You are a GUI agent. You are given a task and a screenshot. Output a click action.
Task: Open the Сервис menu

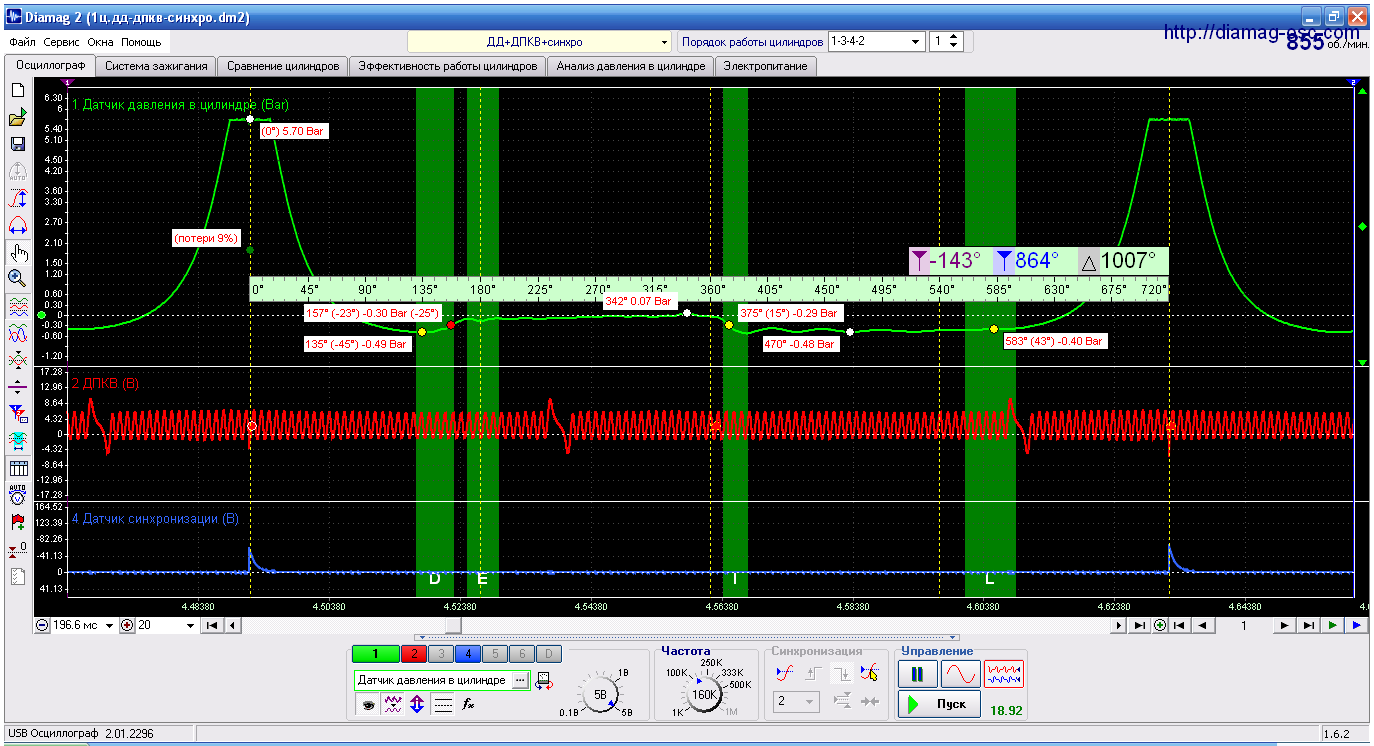[62, 43]
